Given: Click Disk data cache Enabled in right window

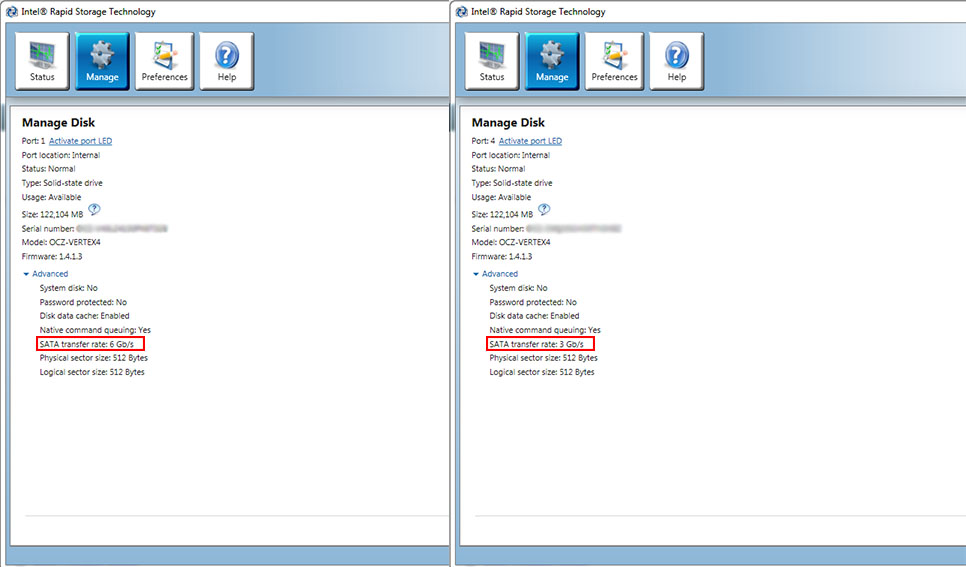Looking at the screenshot, I should 534,316.
